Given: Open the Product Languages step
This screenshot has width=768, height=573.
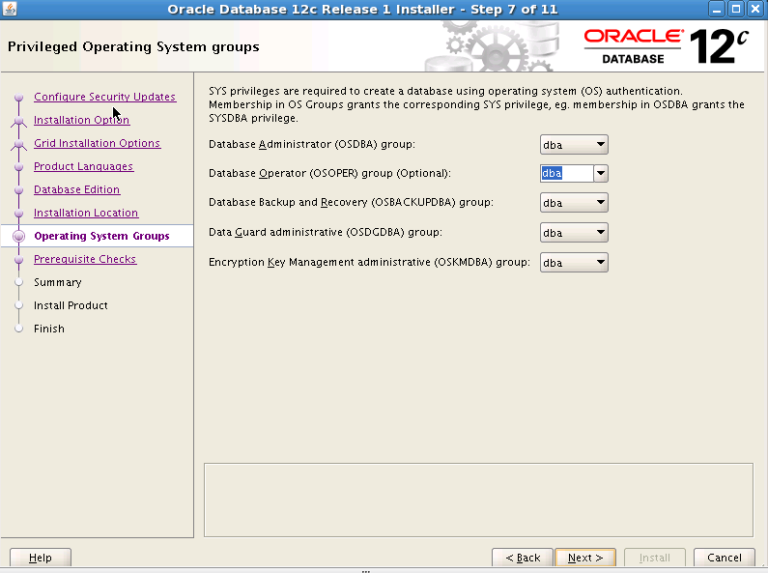Looking at the screenshot, I should tap(83, 166).
